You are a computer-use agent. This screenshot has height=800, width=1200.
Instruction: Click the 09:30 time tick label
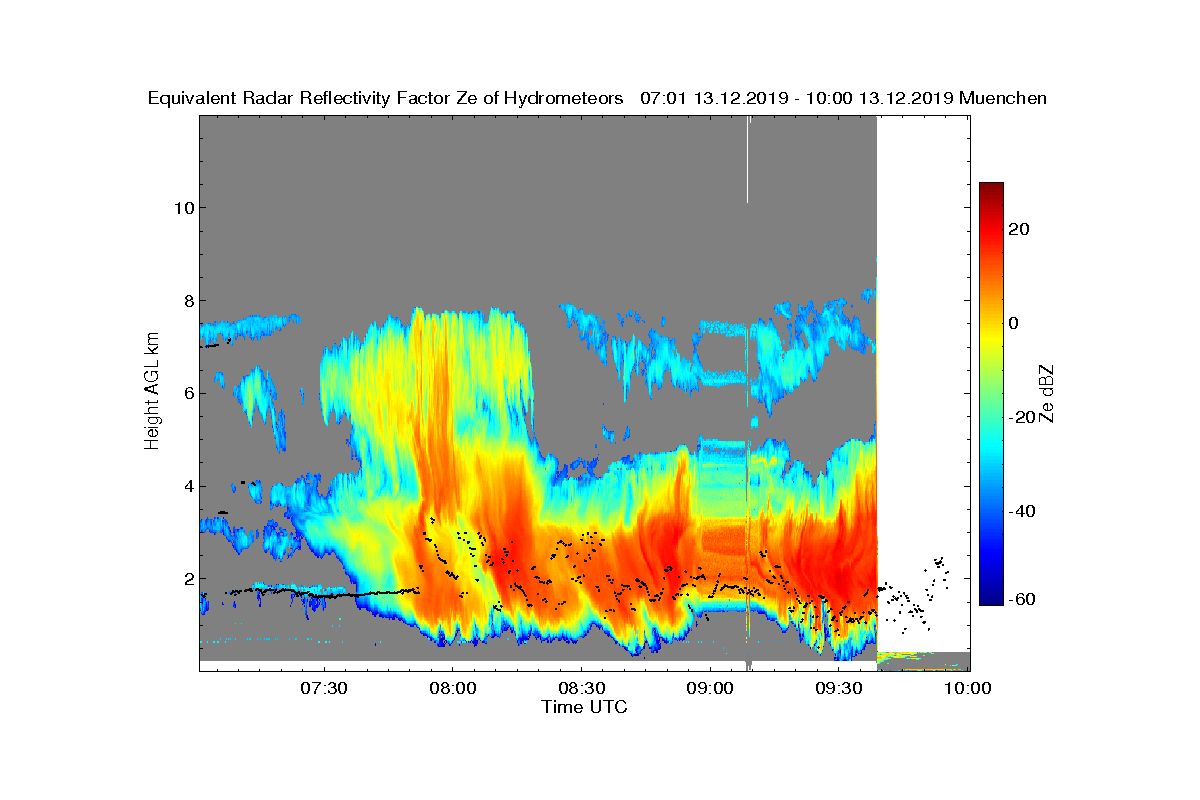tap(839, 688)
